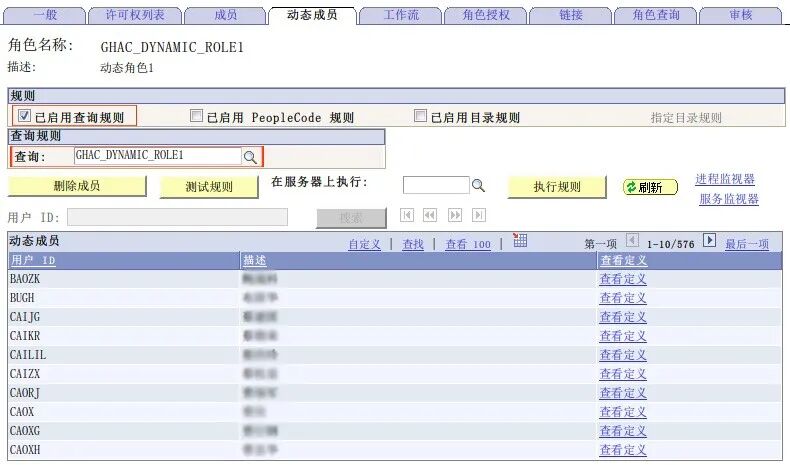
Task: Click the 自定义 grid link
Action: point(364,244)
